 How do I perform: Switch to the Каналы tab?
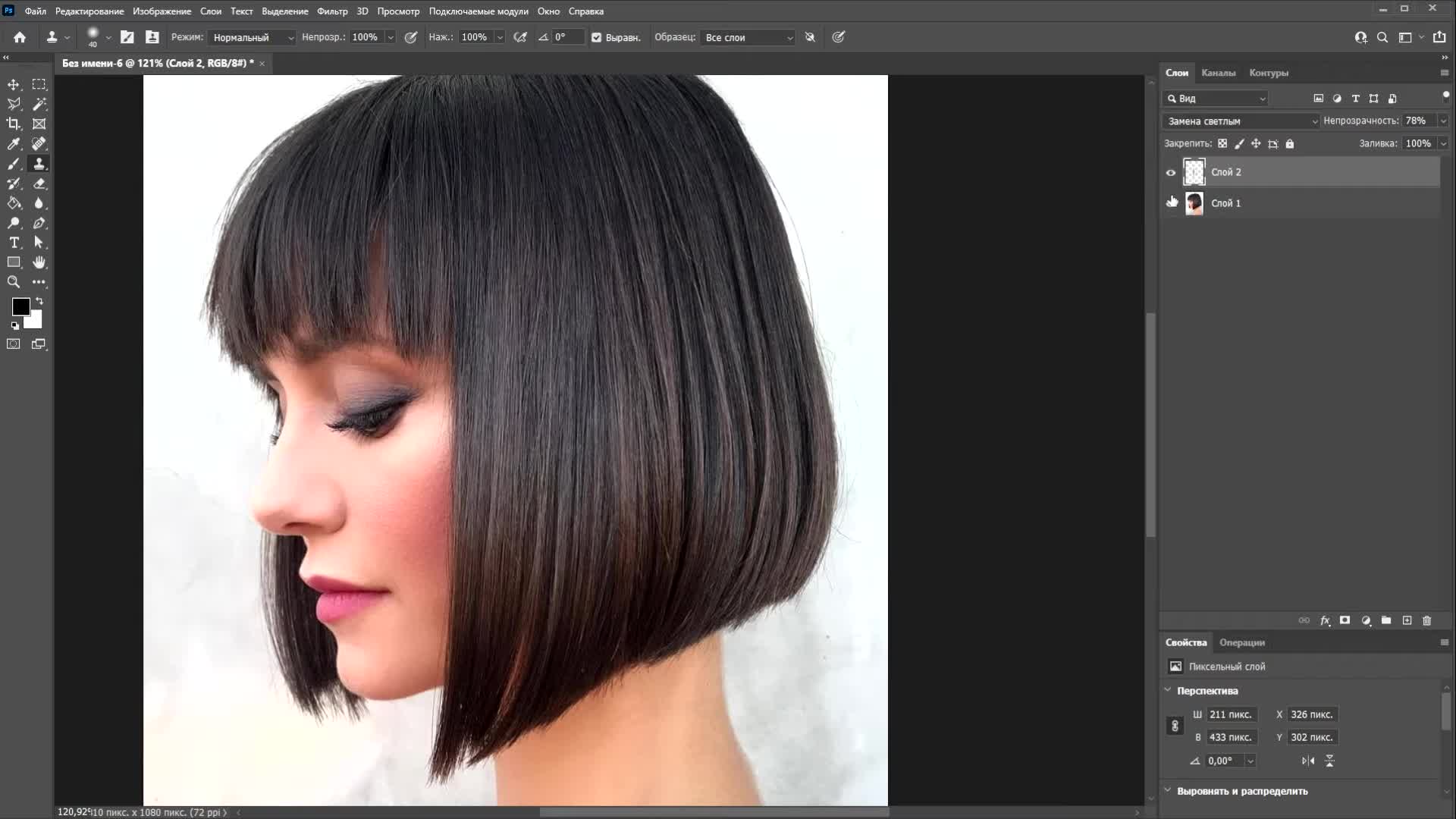point(1218,73)
